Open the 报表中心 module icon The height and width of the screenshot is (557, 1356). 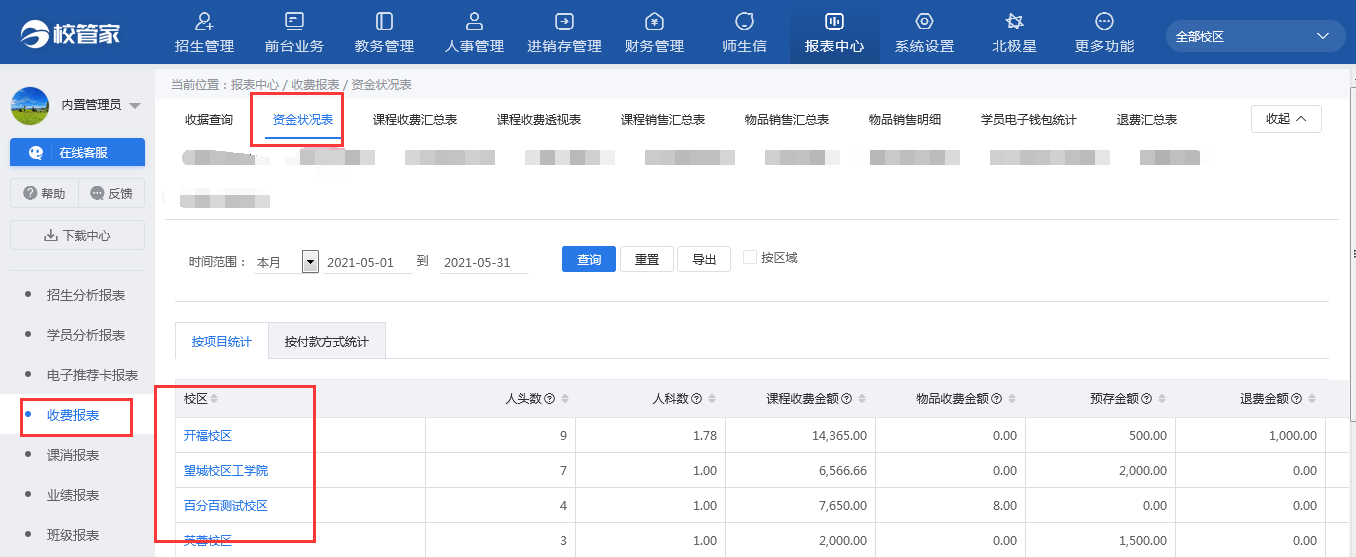pos(834,21)
